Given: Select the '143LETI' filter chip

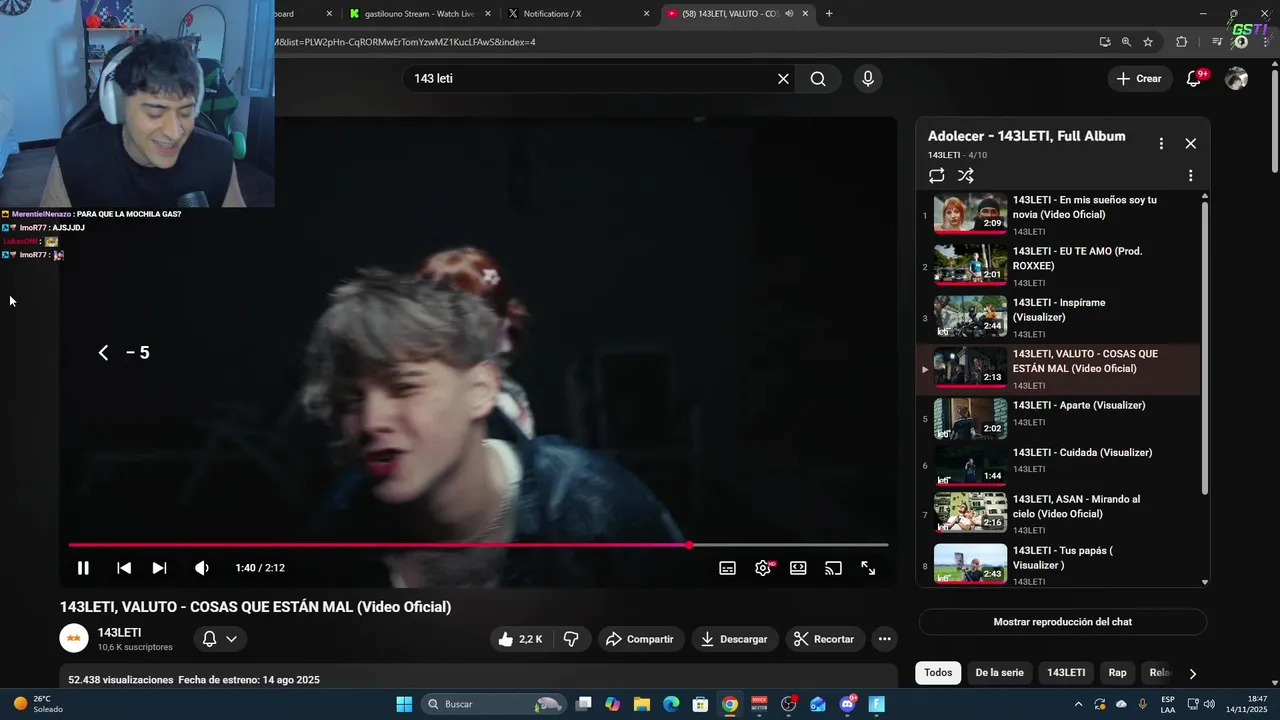Looking at the screenshot, I should [x=1066, y=673].
